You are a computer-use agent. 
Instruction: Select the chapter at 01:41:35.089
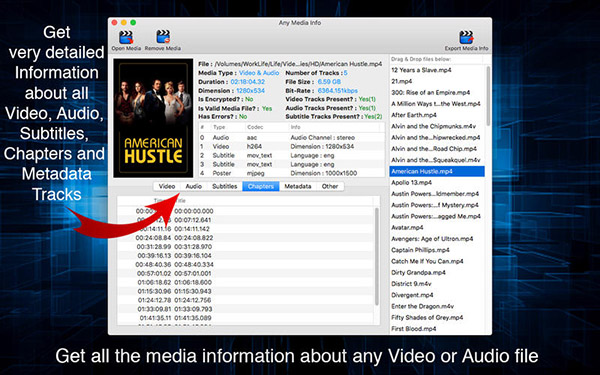coord(245,318)
